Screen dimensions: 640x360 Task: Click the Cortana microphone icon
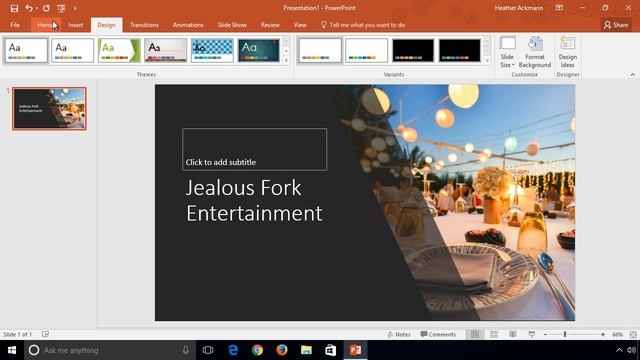(186, 350)
